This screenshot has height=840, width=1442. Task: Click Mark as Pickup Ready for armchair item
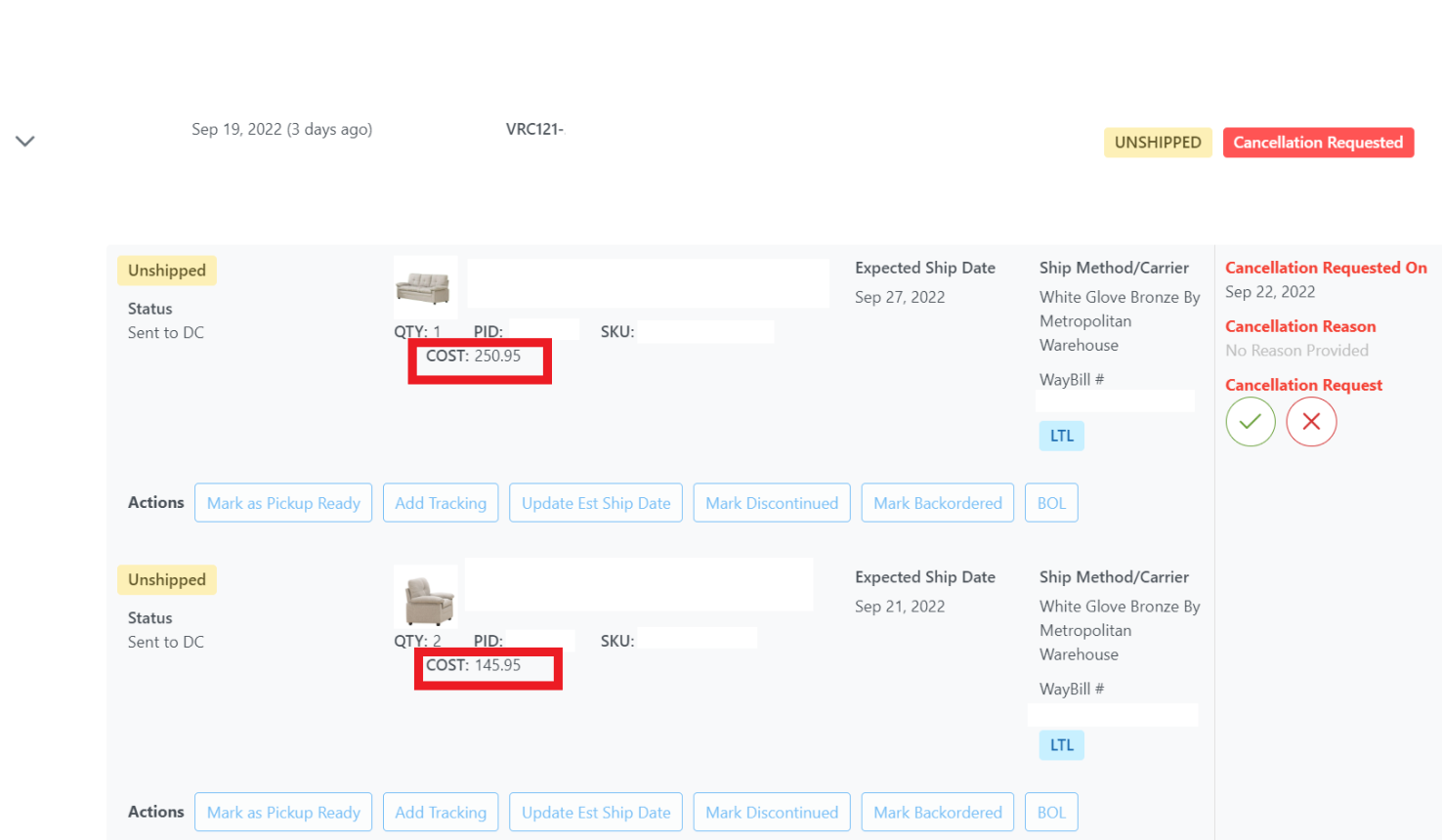click(x=283, y=813)
